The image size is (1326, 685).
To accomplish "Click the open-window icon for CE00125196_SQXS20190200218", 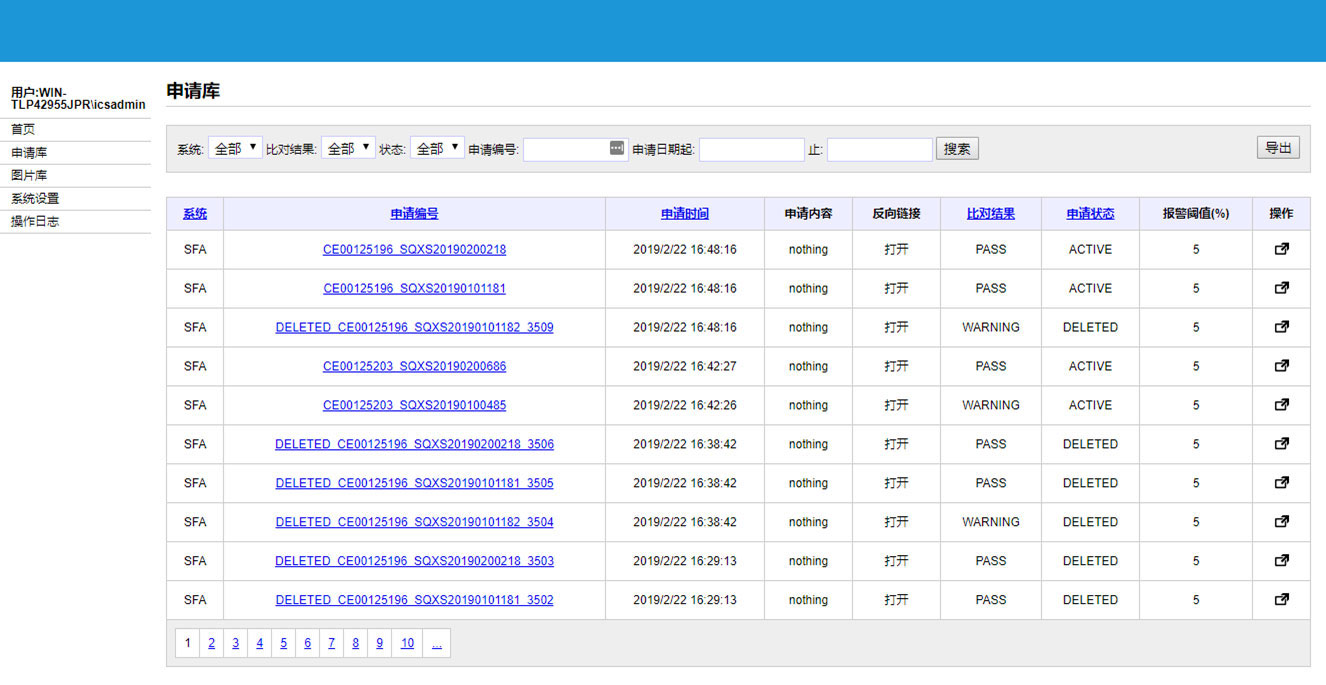I will click(x=1281, y=249).
